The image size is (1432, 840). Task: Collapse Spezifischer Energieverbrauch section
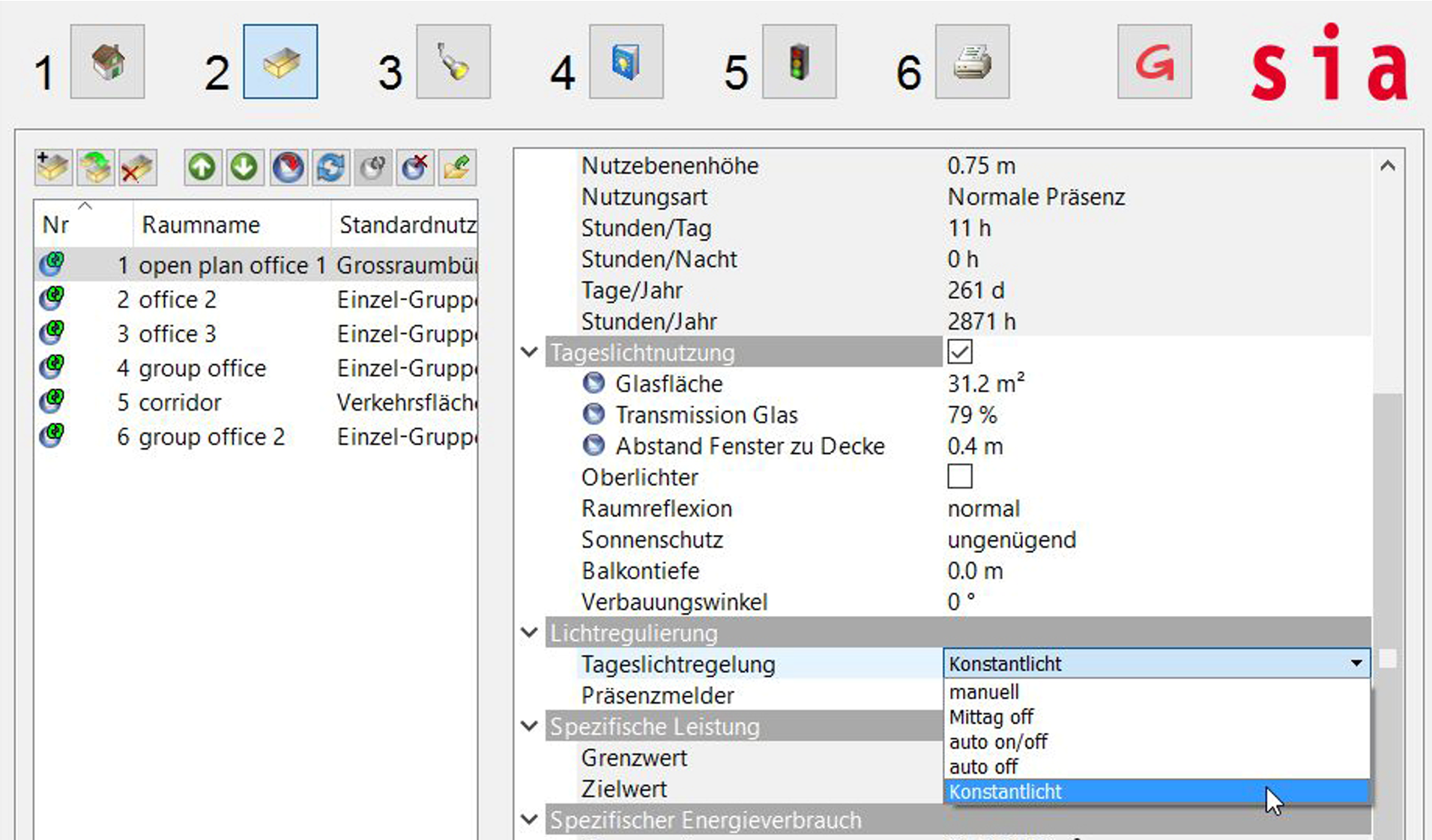(x=529, y=820)
